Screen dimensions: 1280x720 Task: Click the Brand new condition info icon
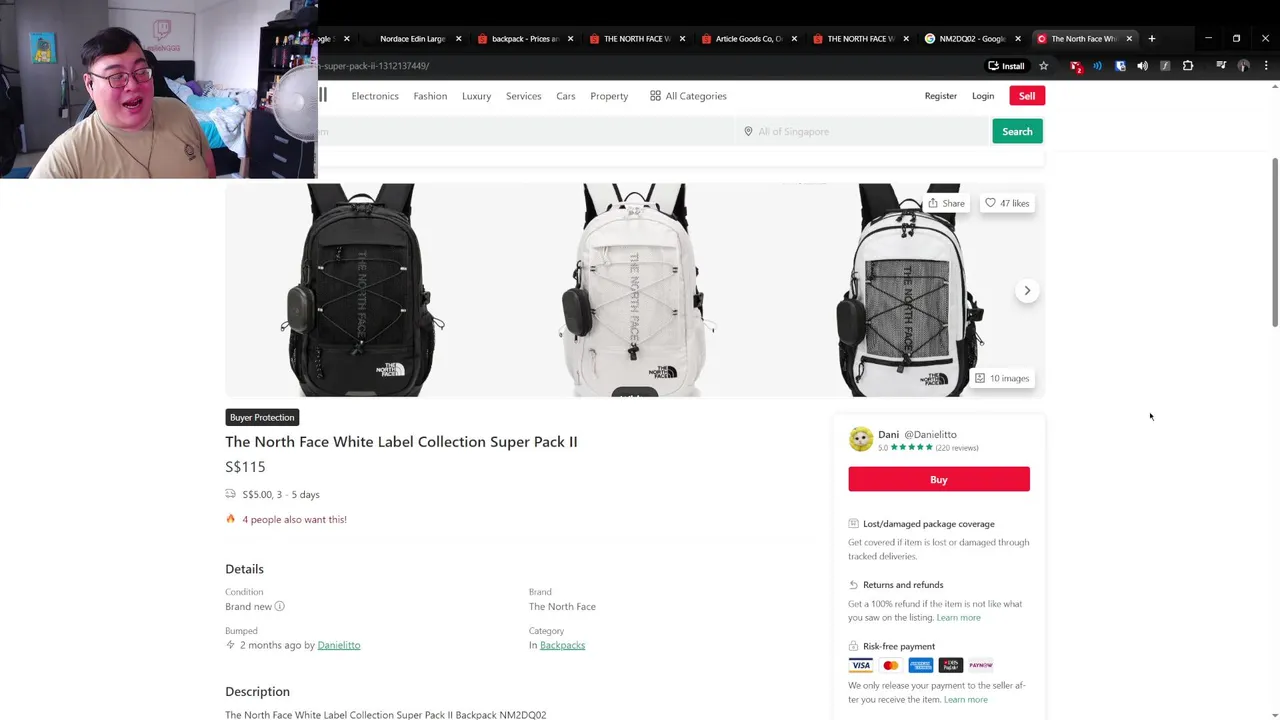click(280, 606)
